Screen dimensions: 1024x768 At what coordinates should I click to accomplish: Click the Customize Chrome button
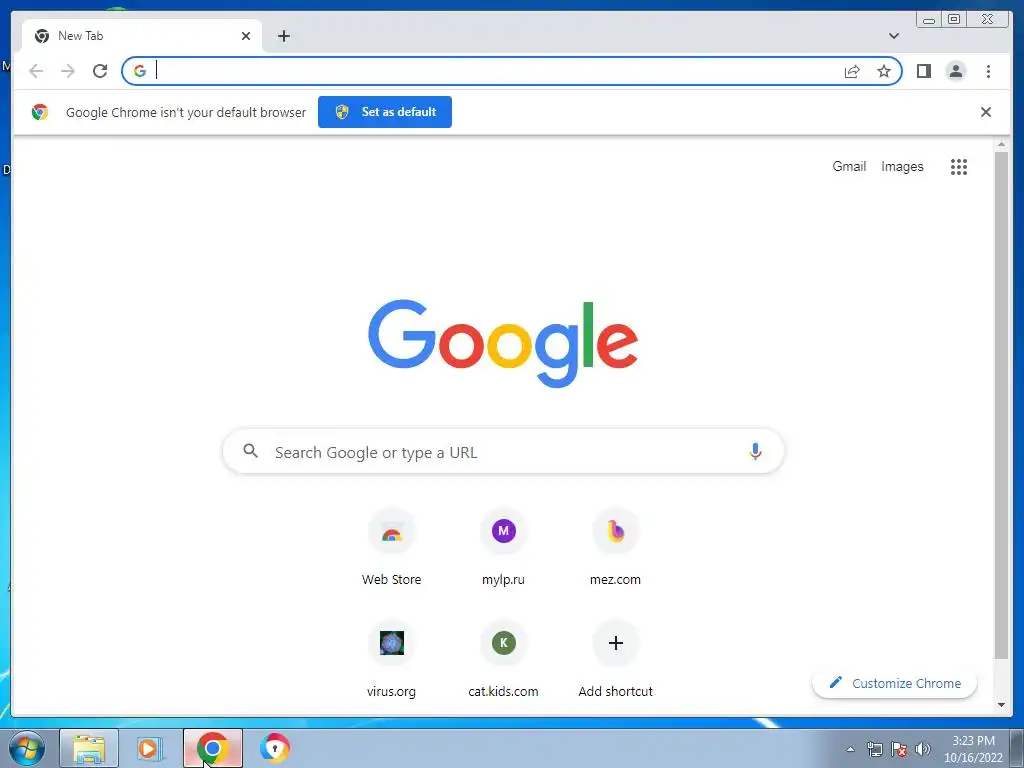click(x=894, y=683)
